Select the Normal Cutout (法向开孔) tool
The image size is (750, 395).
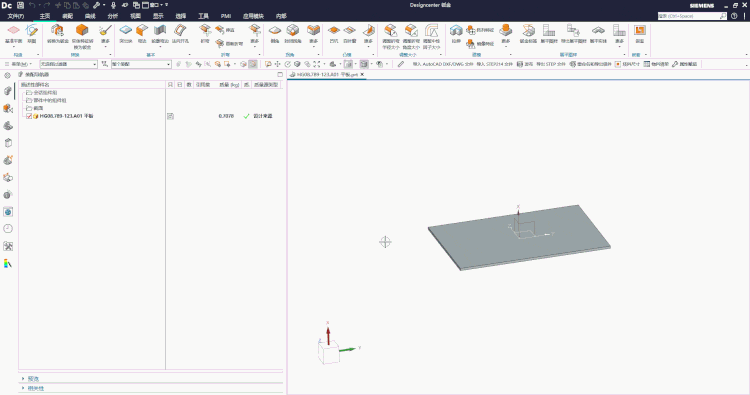pos(180,33)
